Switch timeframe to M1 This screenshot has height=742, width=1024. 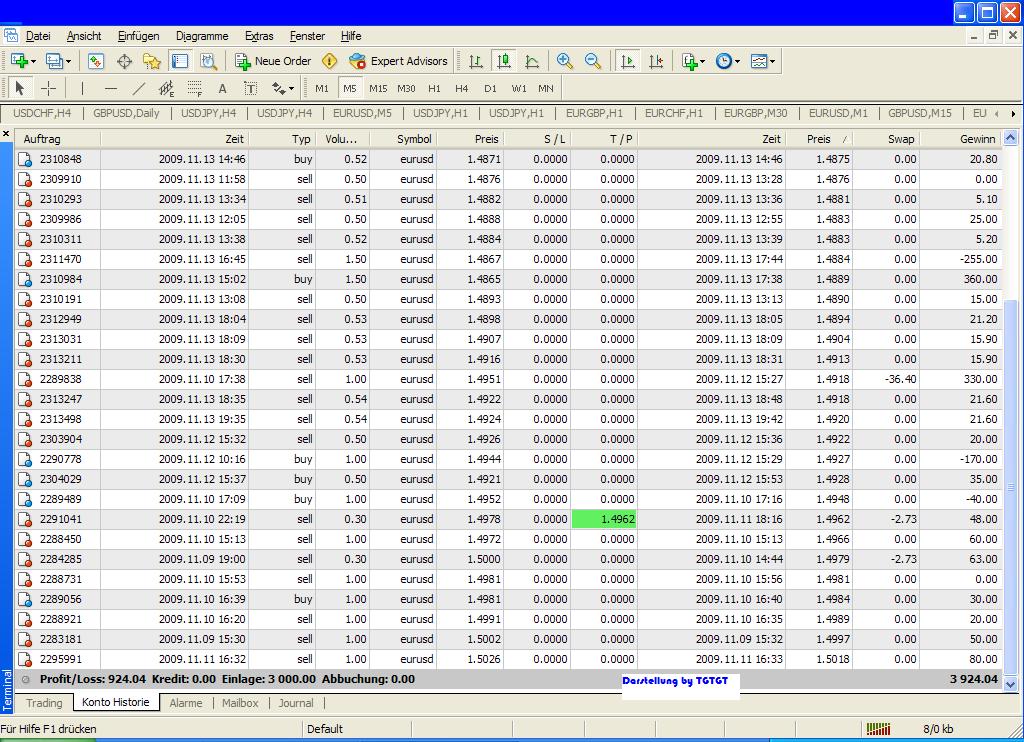click(320, 88)
